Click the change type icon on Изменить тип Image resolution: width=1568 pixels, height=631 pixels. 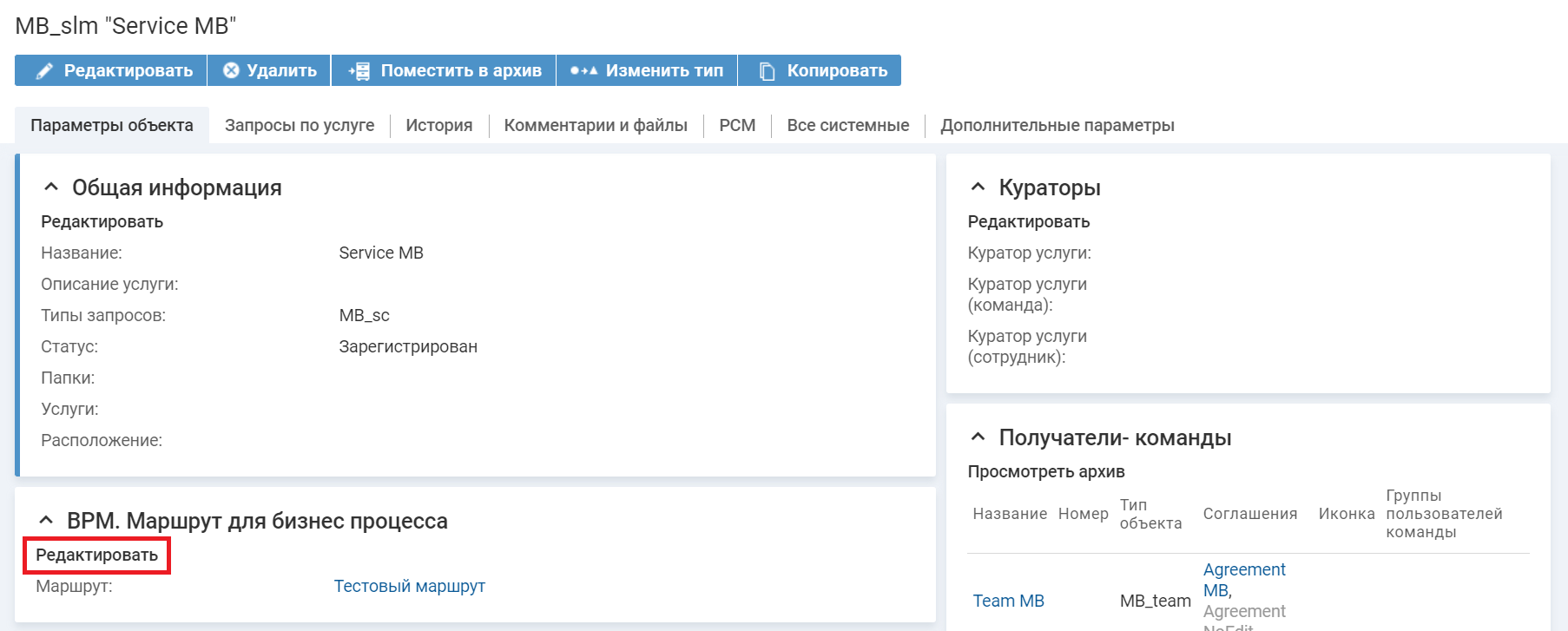[x=583, y=71]
